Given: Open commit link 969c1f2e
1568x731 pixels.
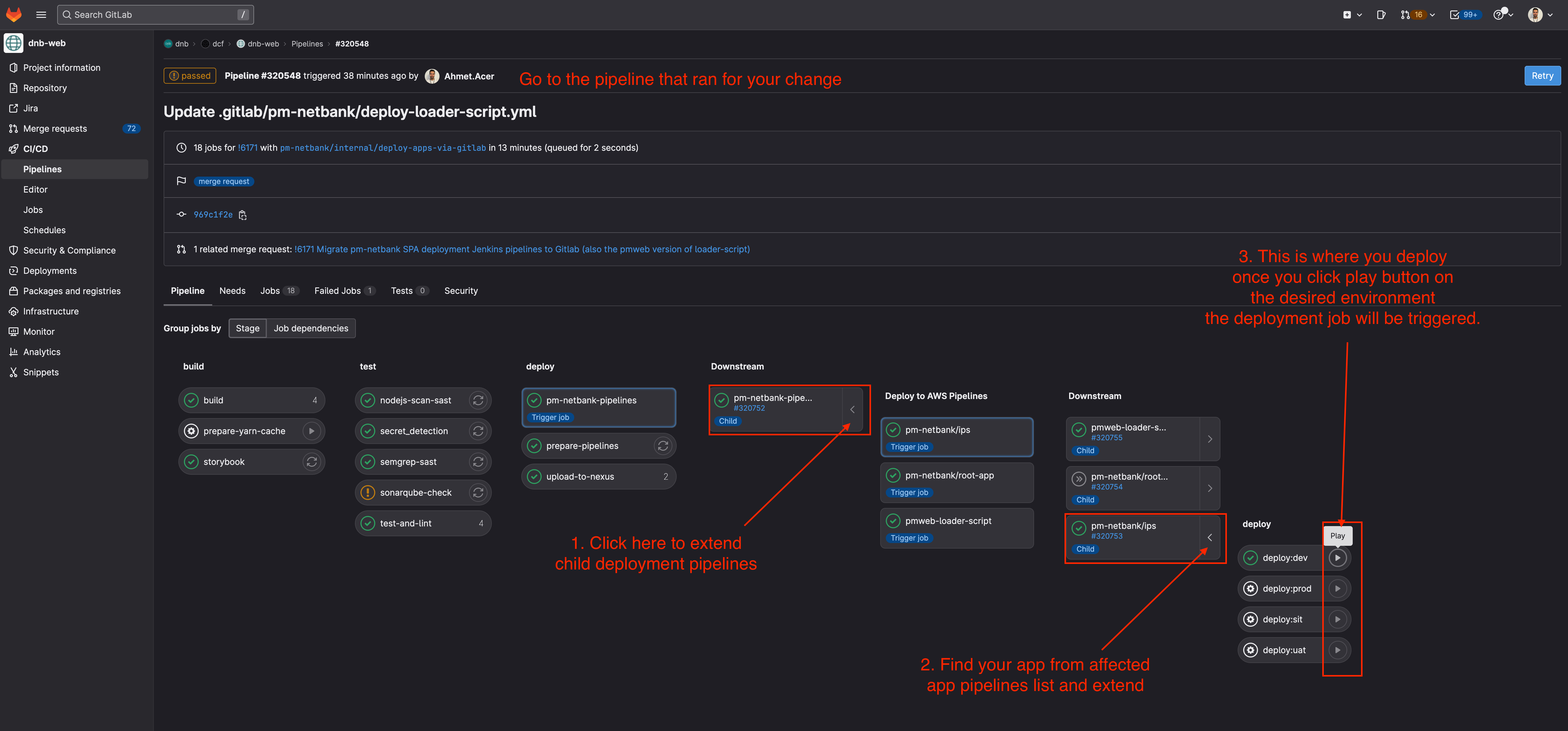Looking at the screenshot, I should pyautogui.click(x=213, y=215).
